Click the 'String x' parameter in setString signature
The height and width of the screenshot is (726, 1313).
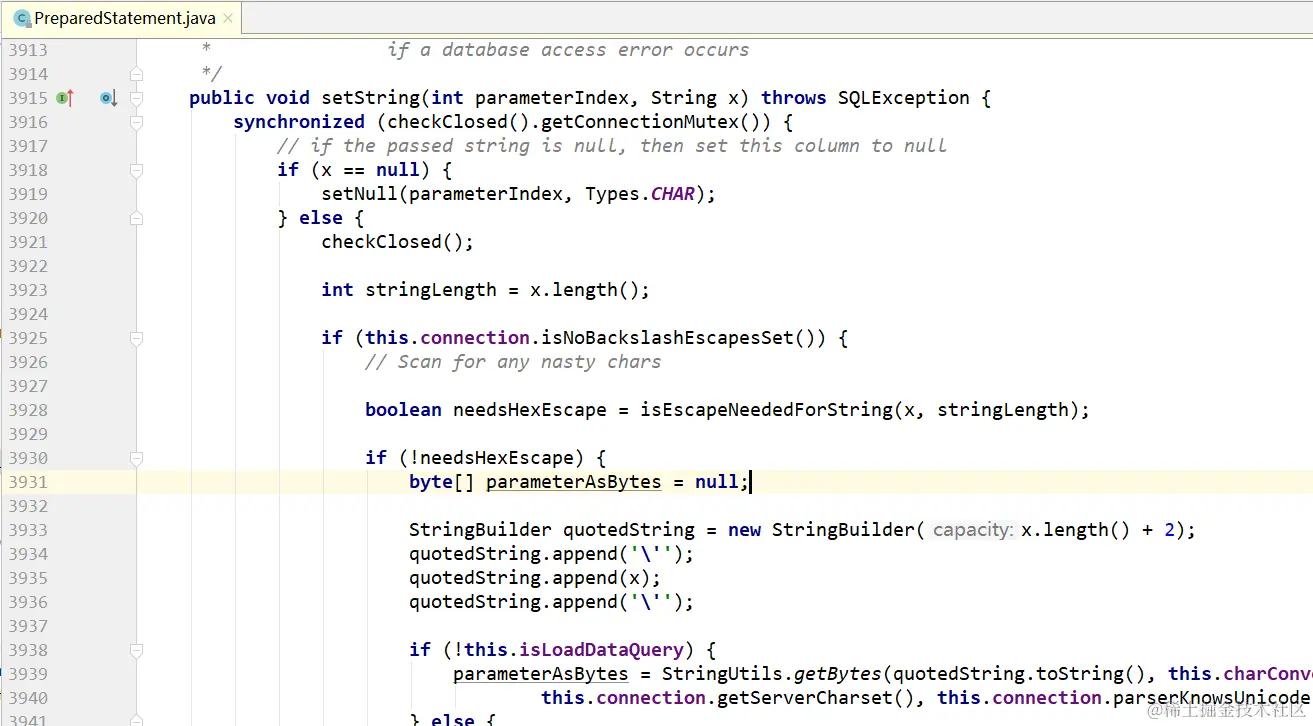pos(695,98)
